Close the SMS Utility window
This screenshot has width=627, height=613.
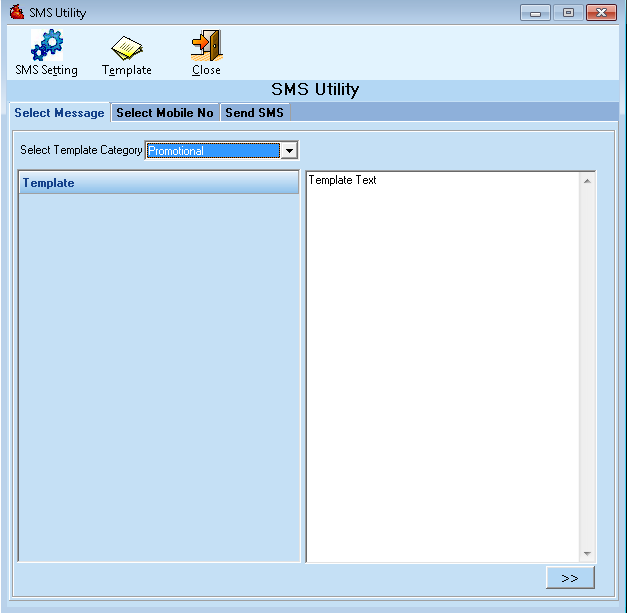click(601, 13)
